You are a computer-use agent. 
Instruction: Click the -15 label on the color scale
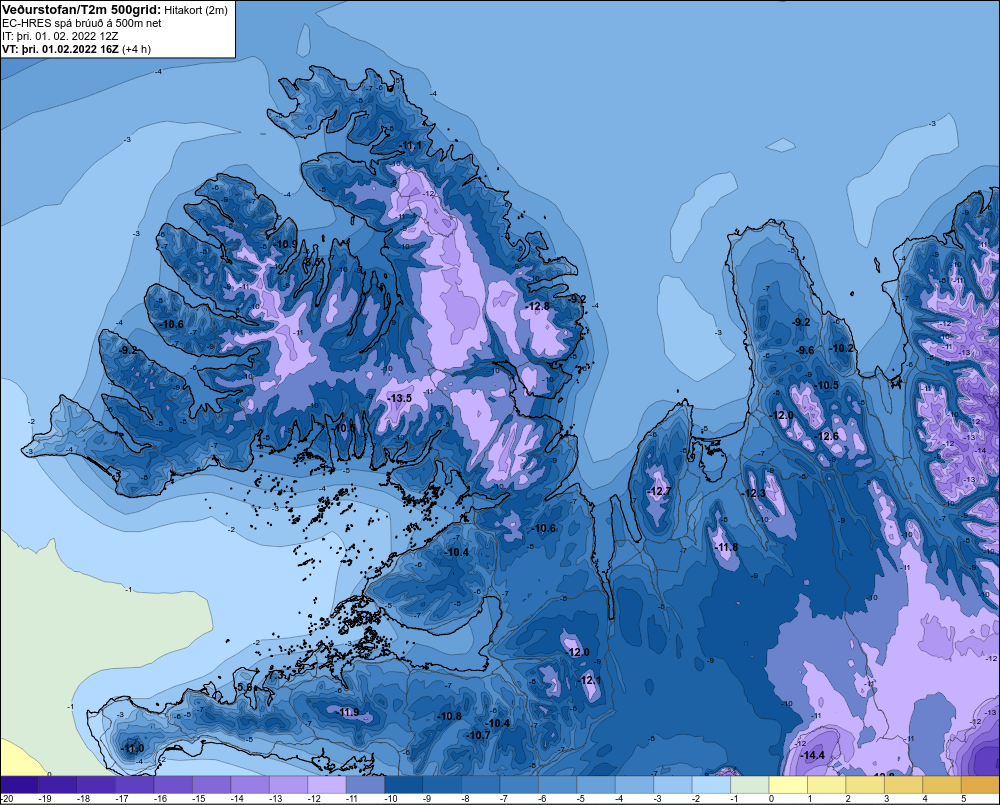(198, 799)
